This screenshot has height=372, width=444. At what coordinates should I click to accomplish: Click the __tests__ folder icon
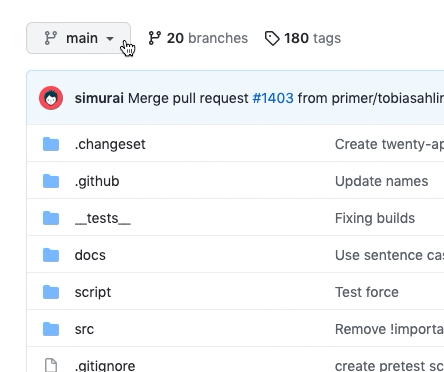(51, 218)
